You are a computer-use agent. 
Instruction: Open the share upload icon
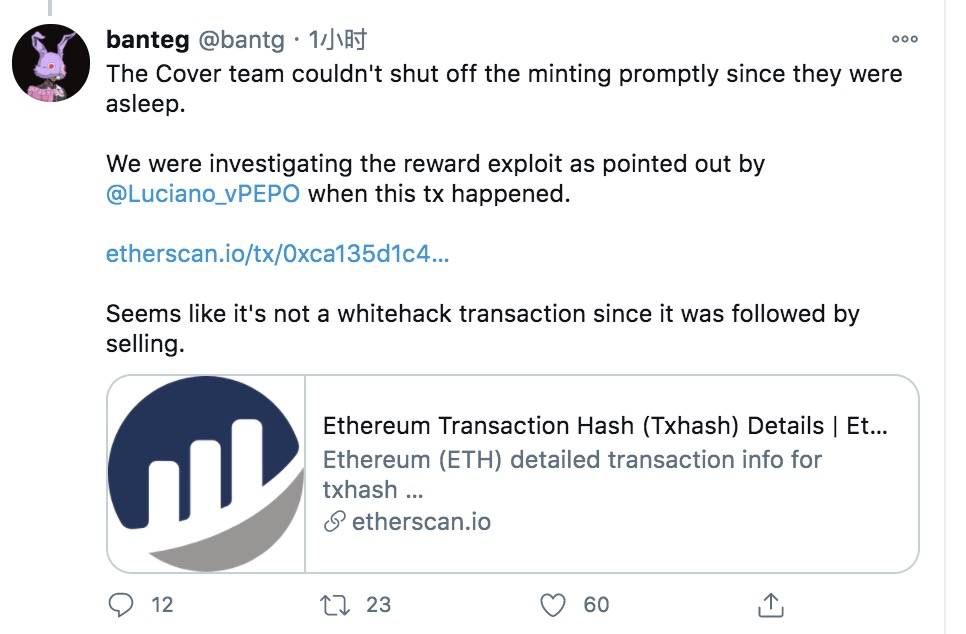(770, 604)
